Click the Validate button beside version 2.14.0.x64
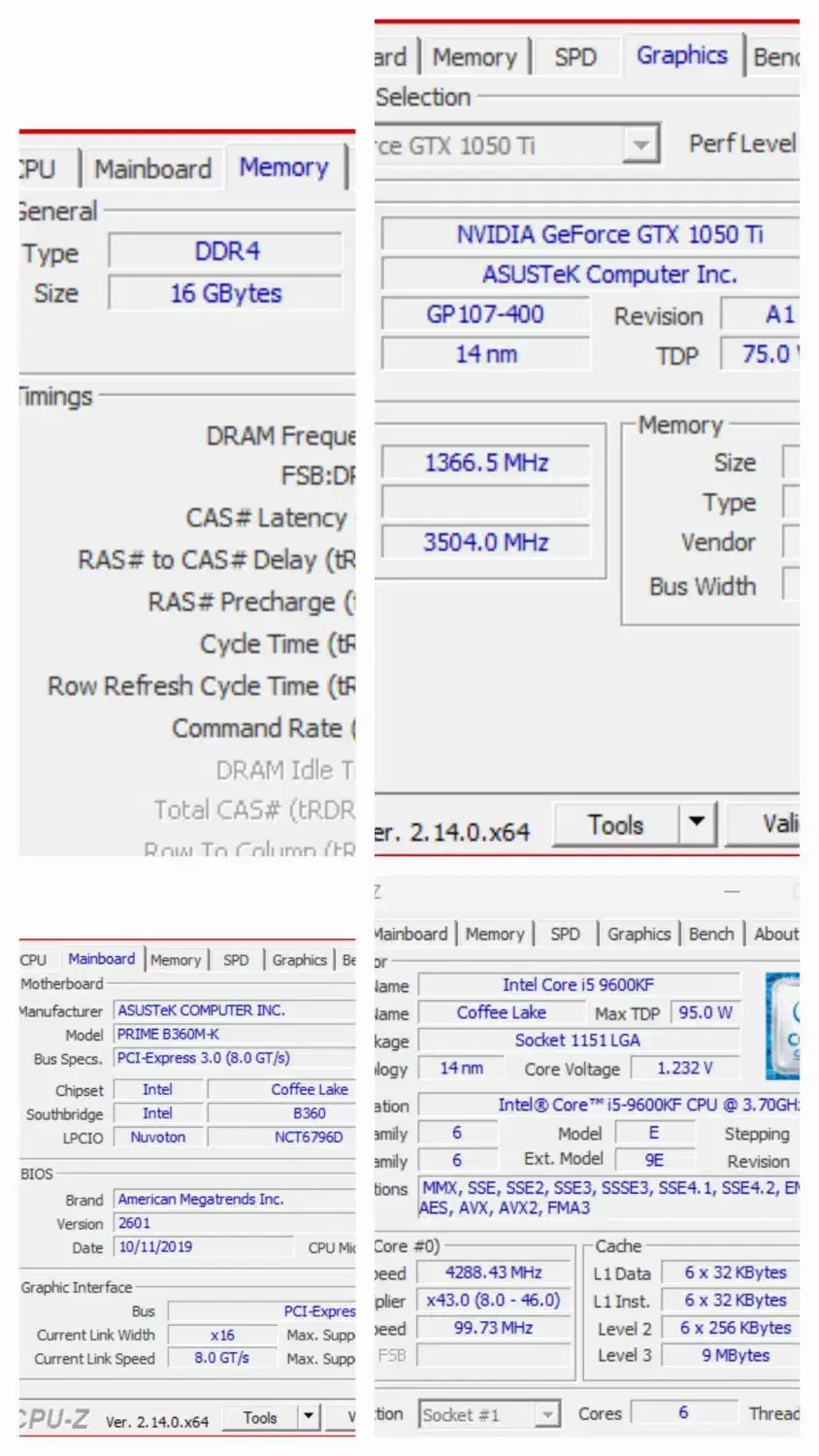This screenshot has height=1456, width=819. point(776,824)
